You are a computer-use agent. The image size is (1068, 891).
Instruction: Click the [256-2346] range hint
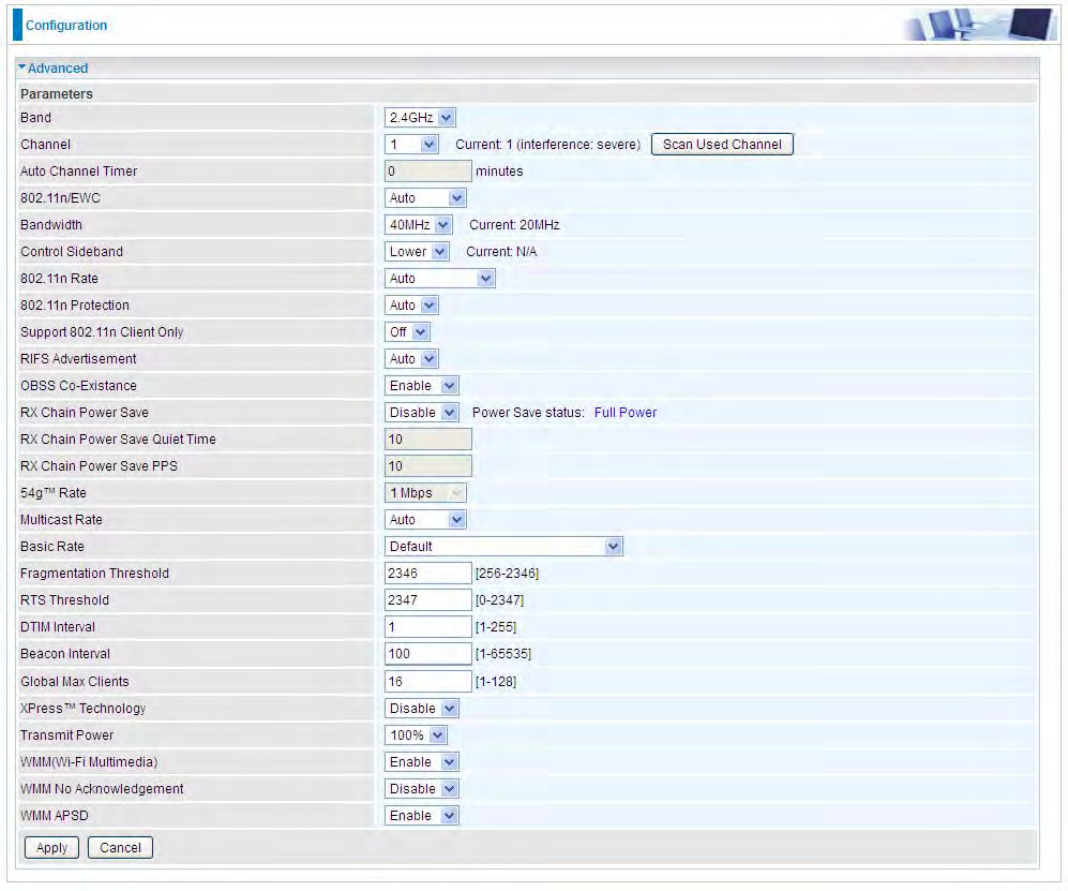pyautogui.click(x=507, y=574)
